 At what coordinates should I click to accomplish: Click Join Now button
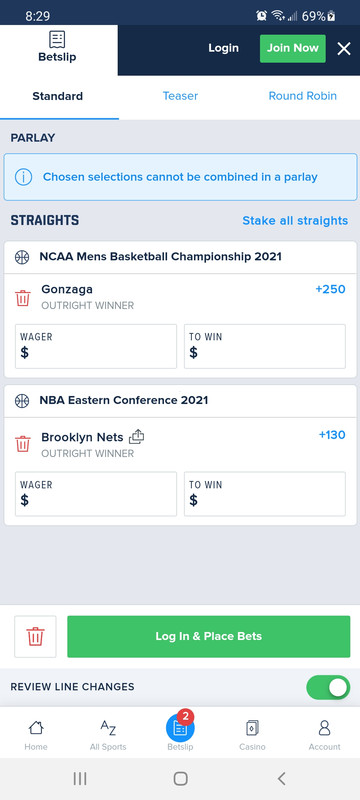click(293, 48)
